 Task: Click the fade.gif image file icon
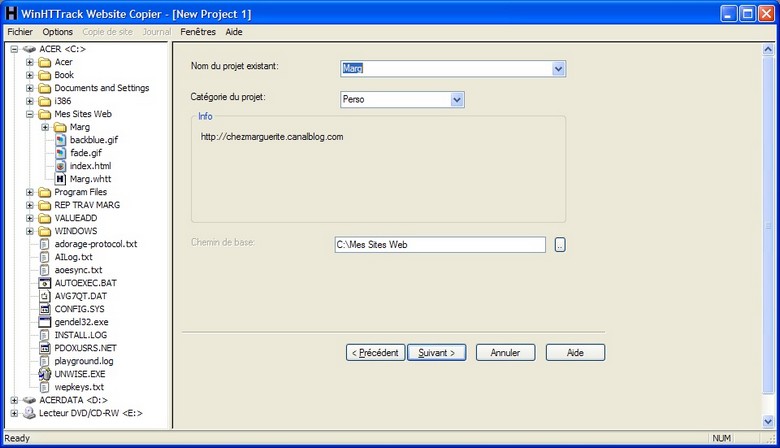coord(60,153)
